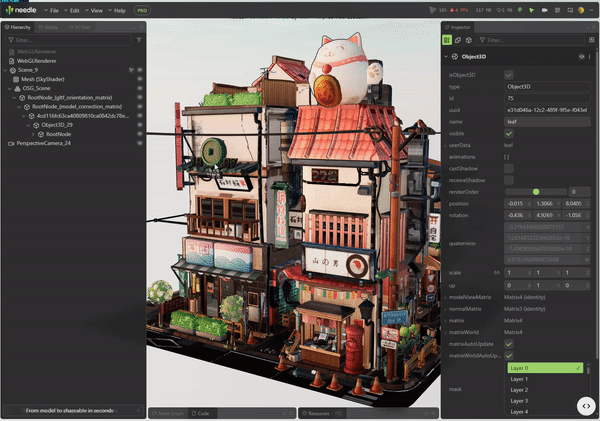Click the position X value -0.015

coord(515,204)
